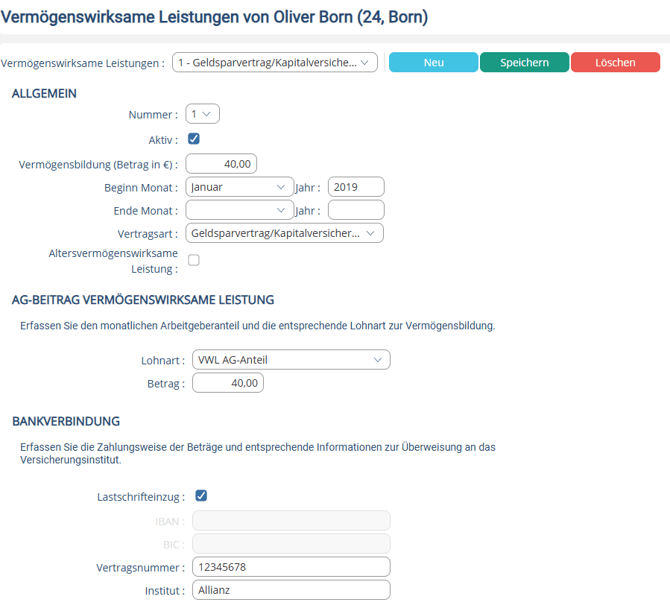Open the Beginn Monat dropdown
The width and height of the screenshot is (670, 608).
coord(240,187)
